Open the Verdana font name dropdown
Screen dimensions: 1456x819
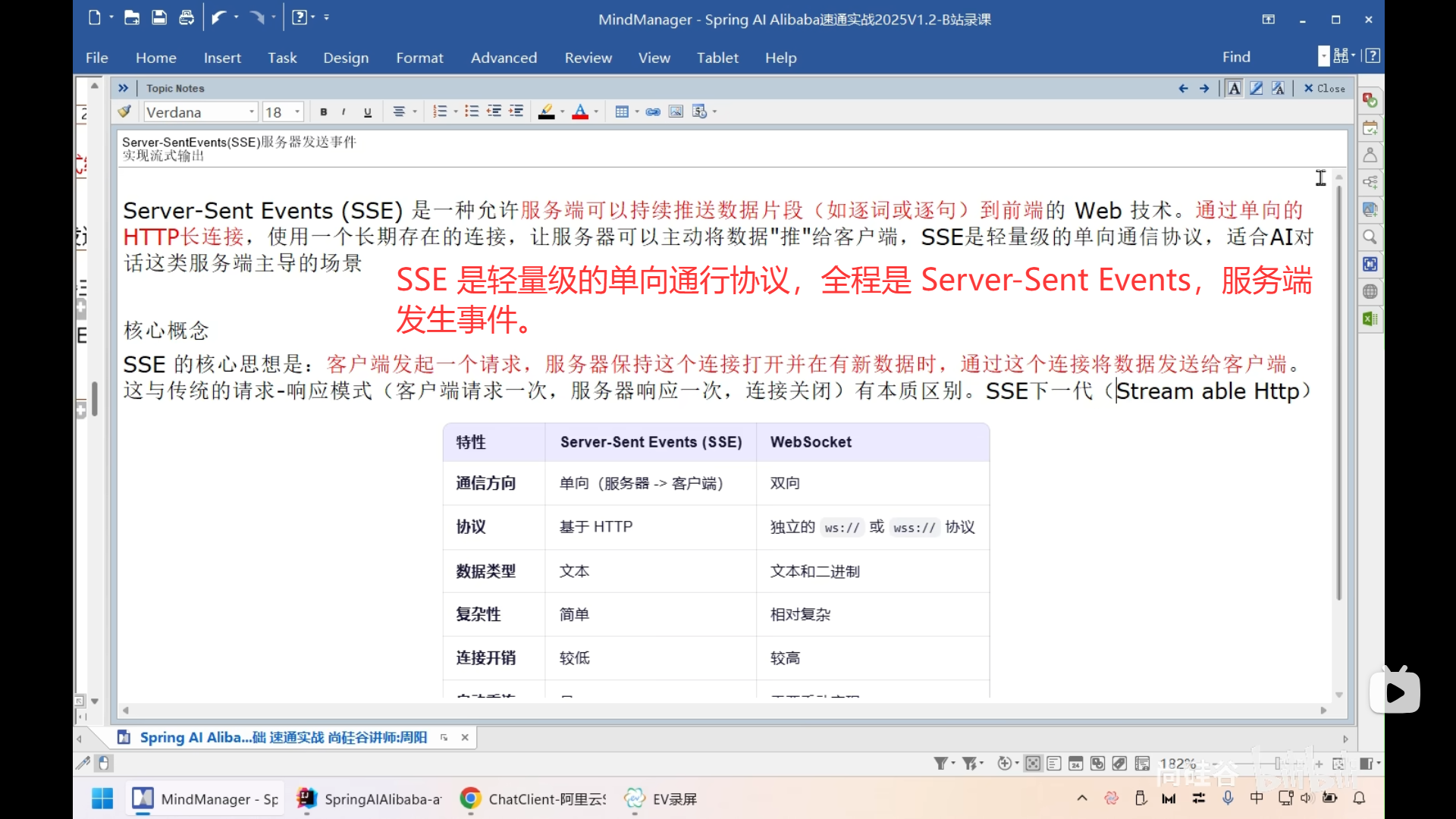point(252,112)
